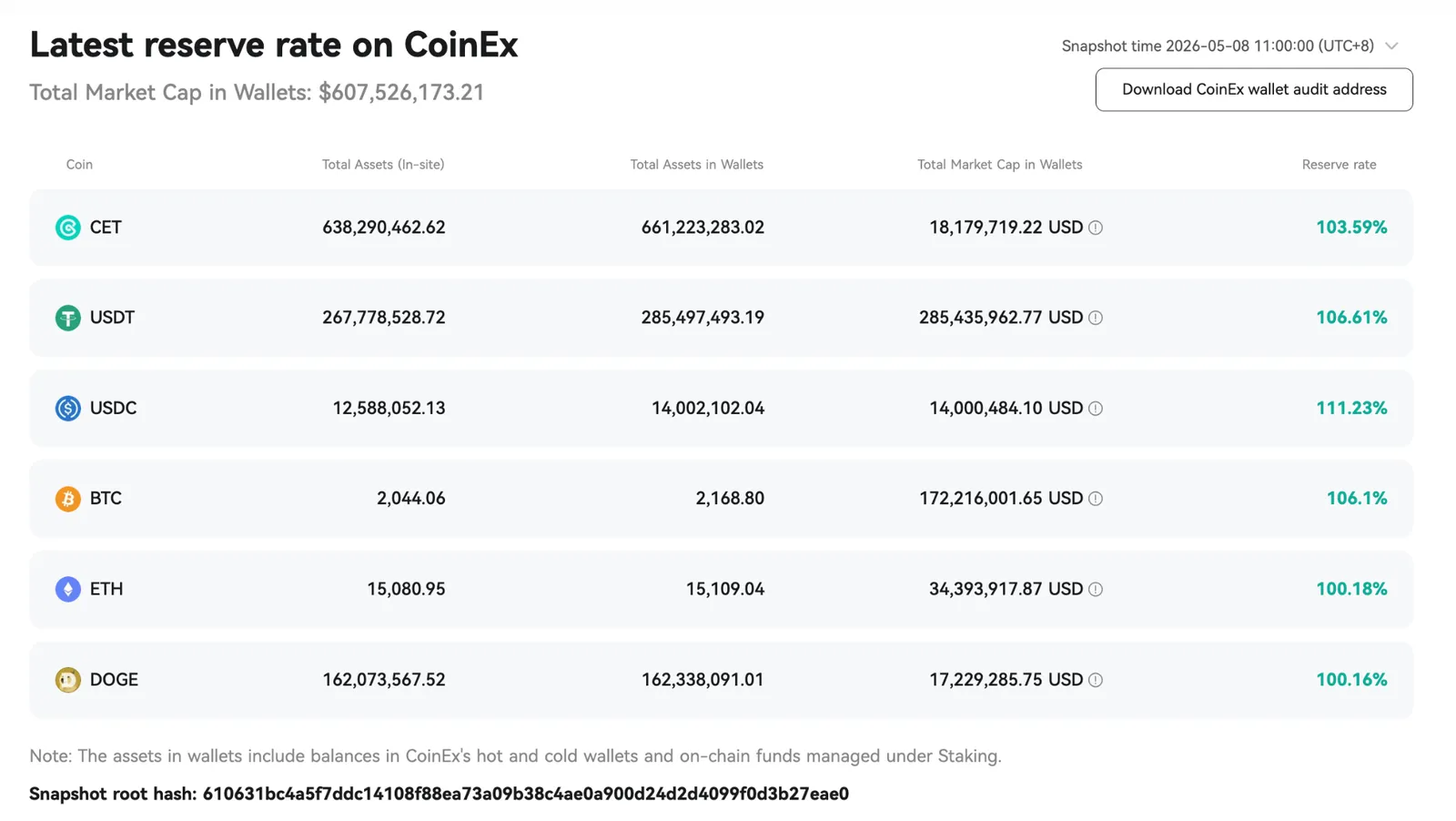Click wallet value 285,497,493.19
The width and height of the screenshot is (1456, 821).
click(703, 318)
